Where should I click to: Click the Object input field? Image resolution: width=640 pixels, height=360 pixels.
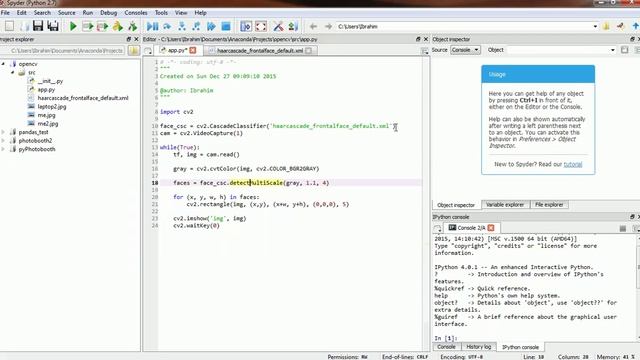pos(561,50)
